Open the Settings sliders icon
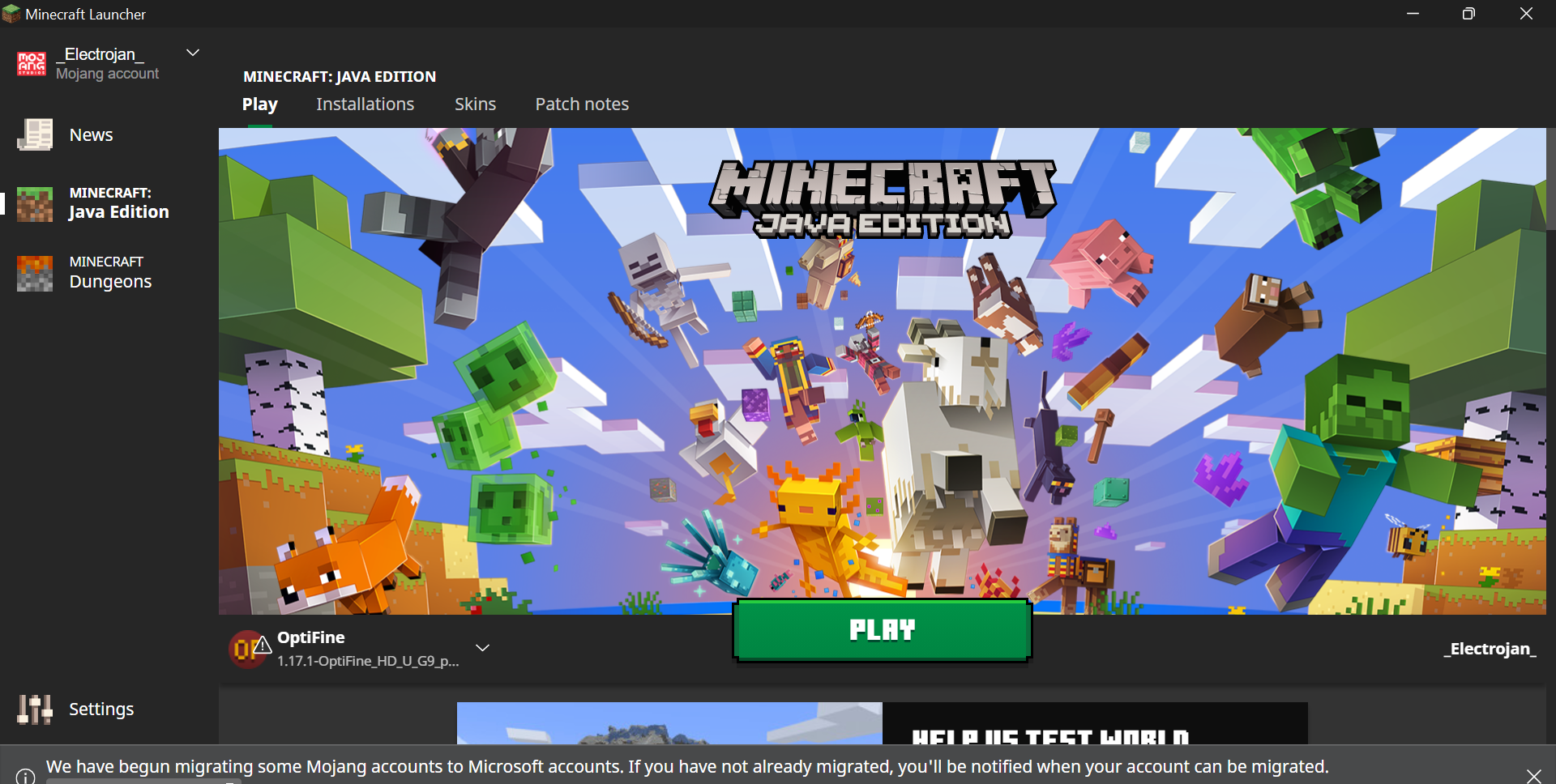This screenshot has height=784, width=1556. [x=35, y=709]
